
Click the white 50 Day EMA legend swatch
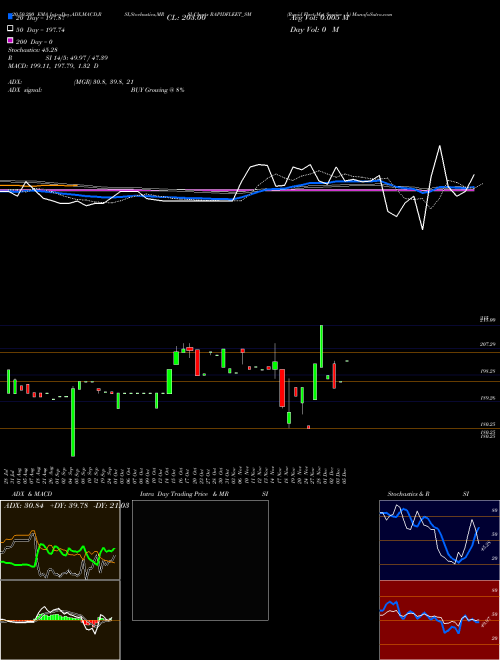11,29
